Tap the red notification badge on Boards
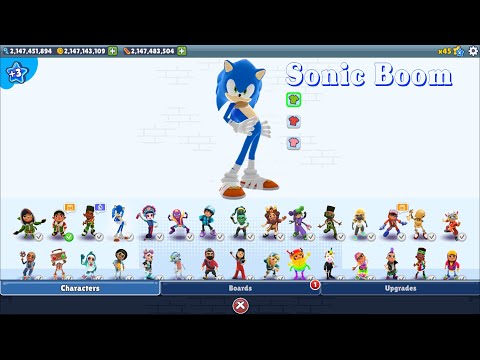Viewport: 480px width, 360px height. [315, 285]
